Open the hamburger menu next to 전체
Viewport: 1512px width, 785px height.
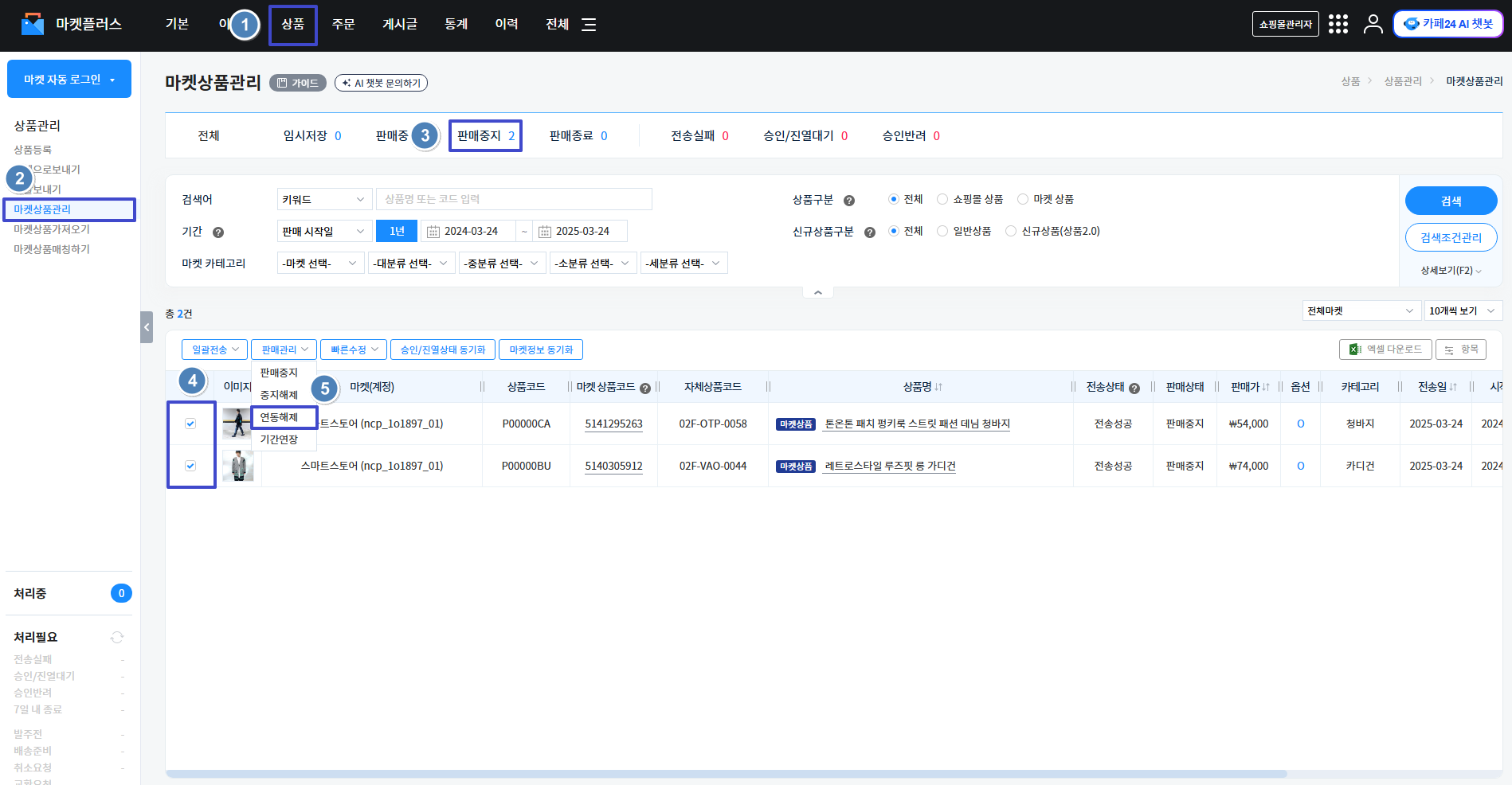(x=589, y=25)
